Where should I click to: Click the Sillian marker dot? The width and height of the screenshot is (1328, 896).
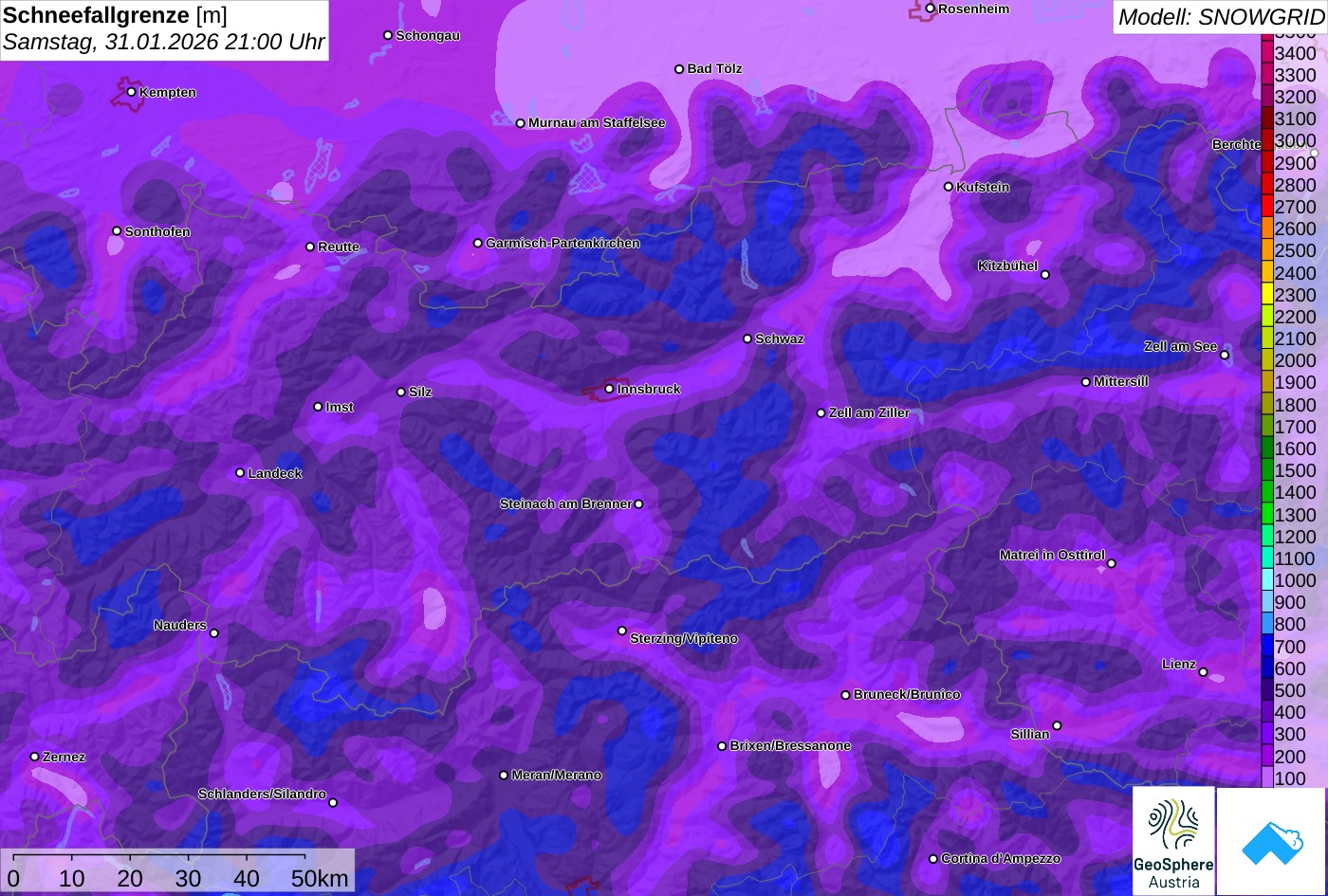1057,726
